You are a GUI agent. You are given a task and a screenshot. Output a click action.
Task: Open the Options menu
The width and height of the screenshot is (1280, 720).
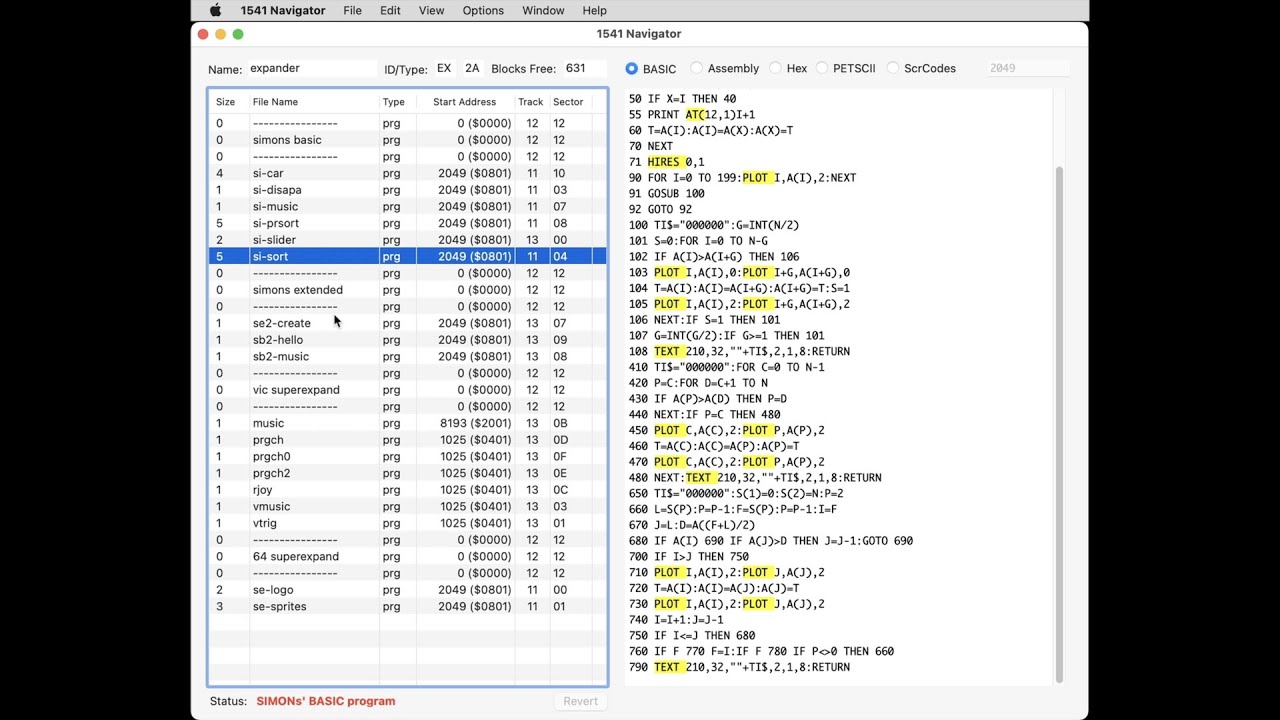pos(483,10)
